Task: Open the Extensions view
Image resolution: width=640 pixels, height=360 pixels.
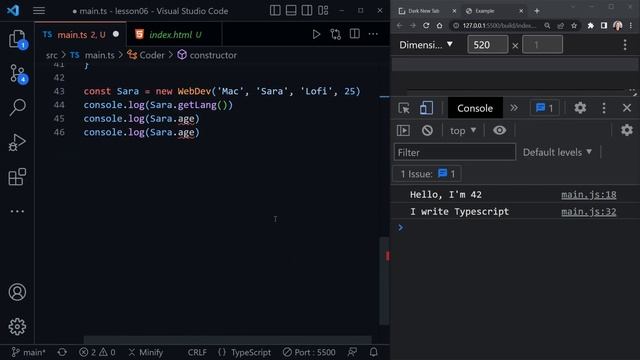Action: (17, 177)
